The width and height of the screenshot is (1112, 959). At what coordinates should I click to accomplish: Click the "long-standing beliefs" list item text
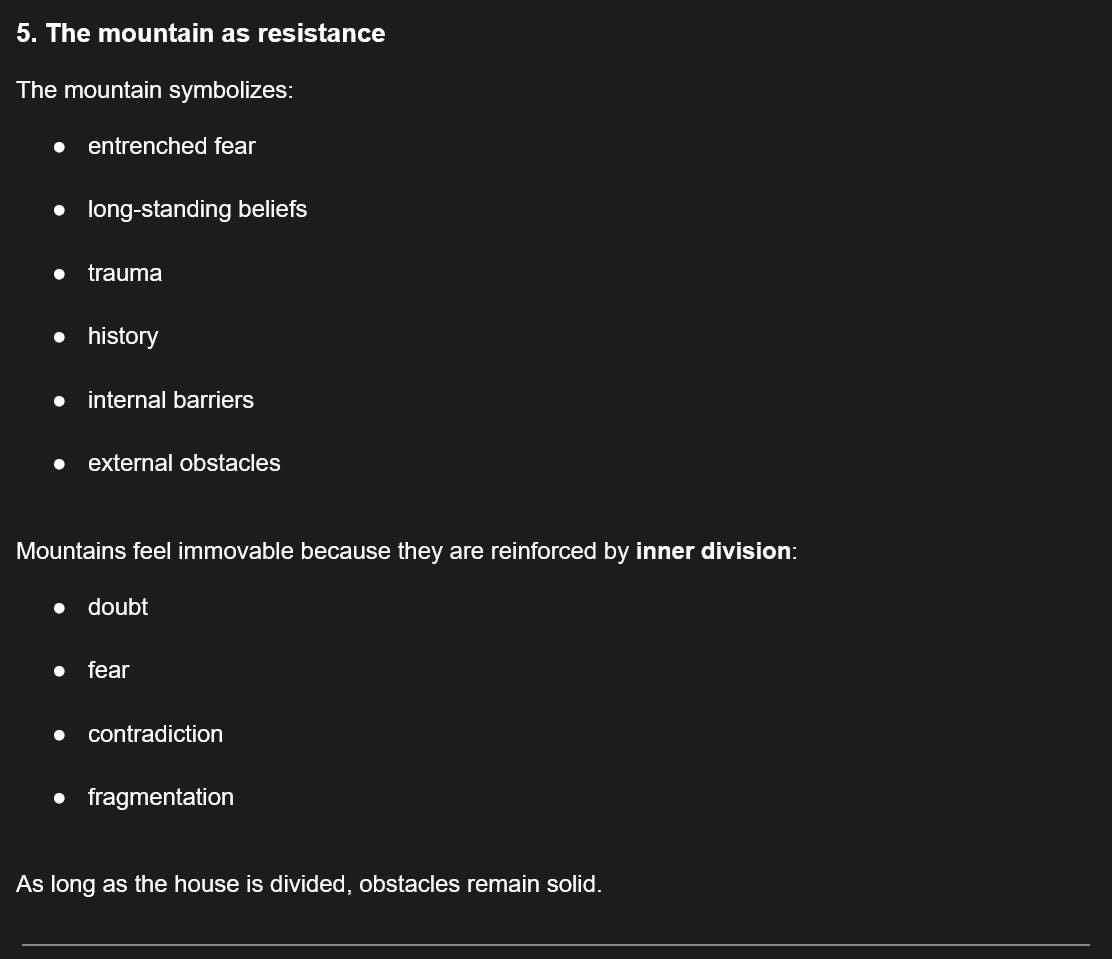coord(197,209)
